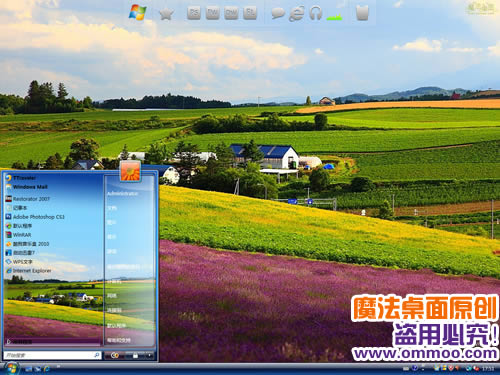The image size is (500, 375).
Task: Click the WPS文字 icon in Start menu
Action: coord(8,262)
